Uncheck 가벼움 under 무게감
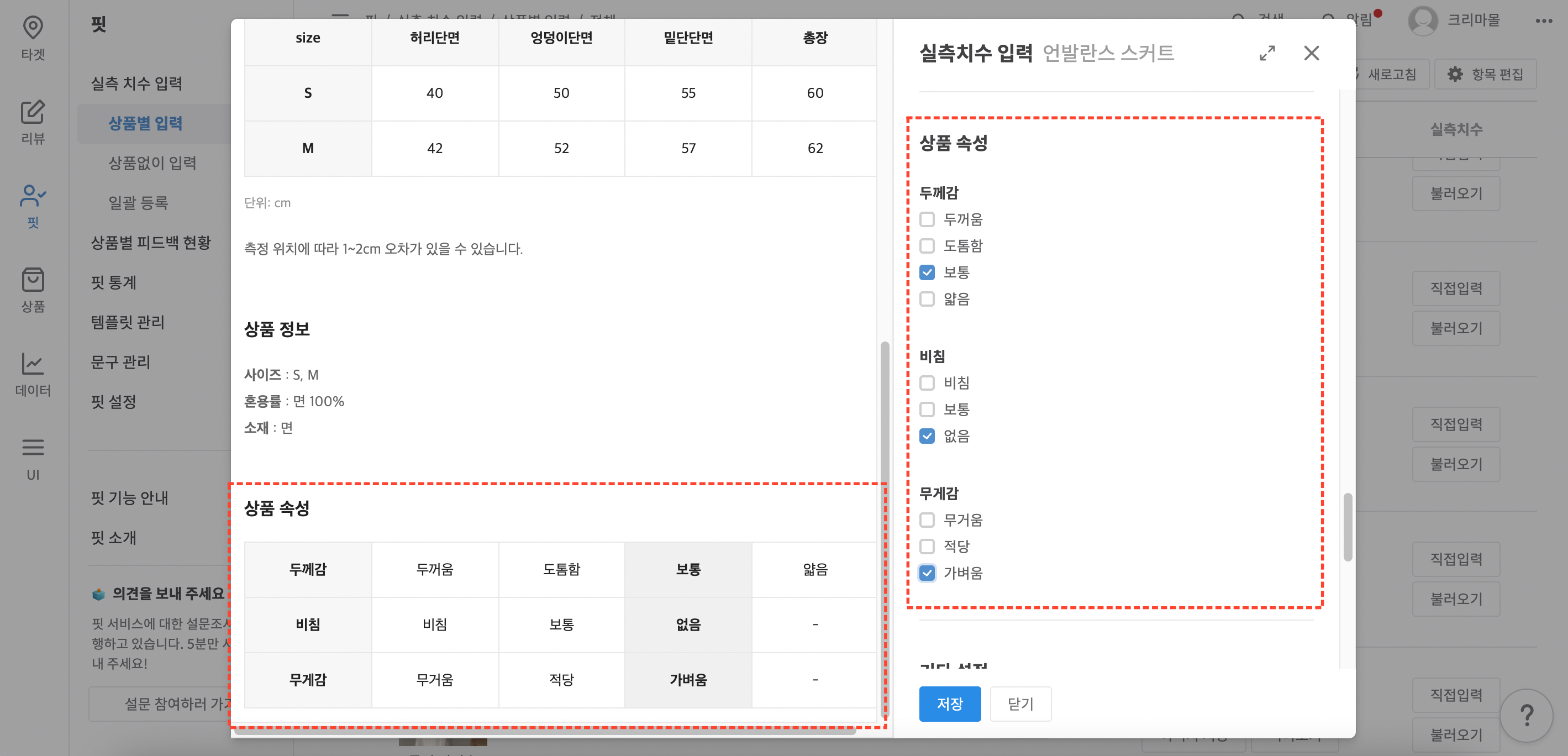The image size is (1568, 756). pyautogui.click(x=927, y=573)
